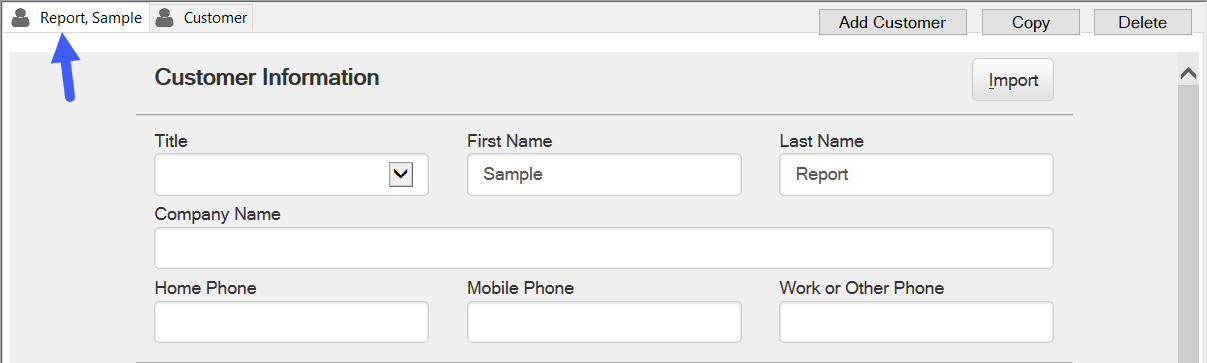Click the Copy button
The image size is (1207, 363).
[1031, 22]
